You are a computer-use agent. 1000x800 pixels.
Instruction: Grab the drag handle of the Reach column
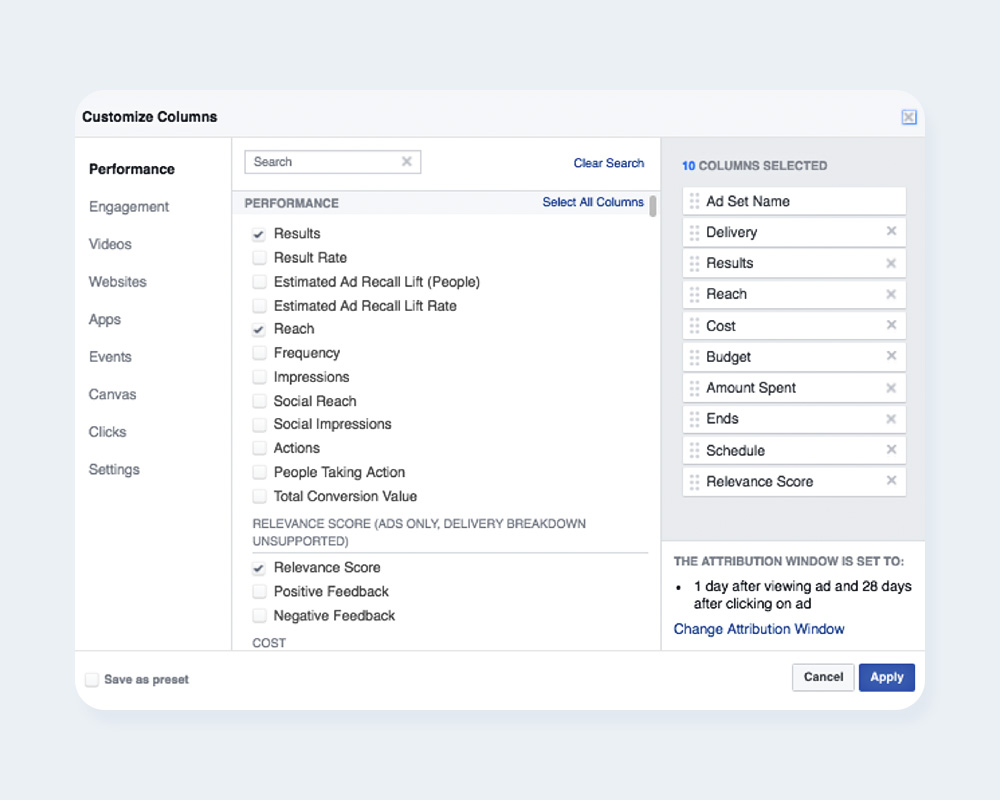pos(694,294)
